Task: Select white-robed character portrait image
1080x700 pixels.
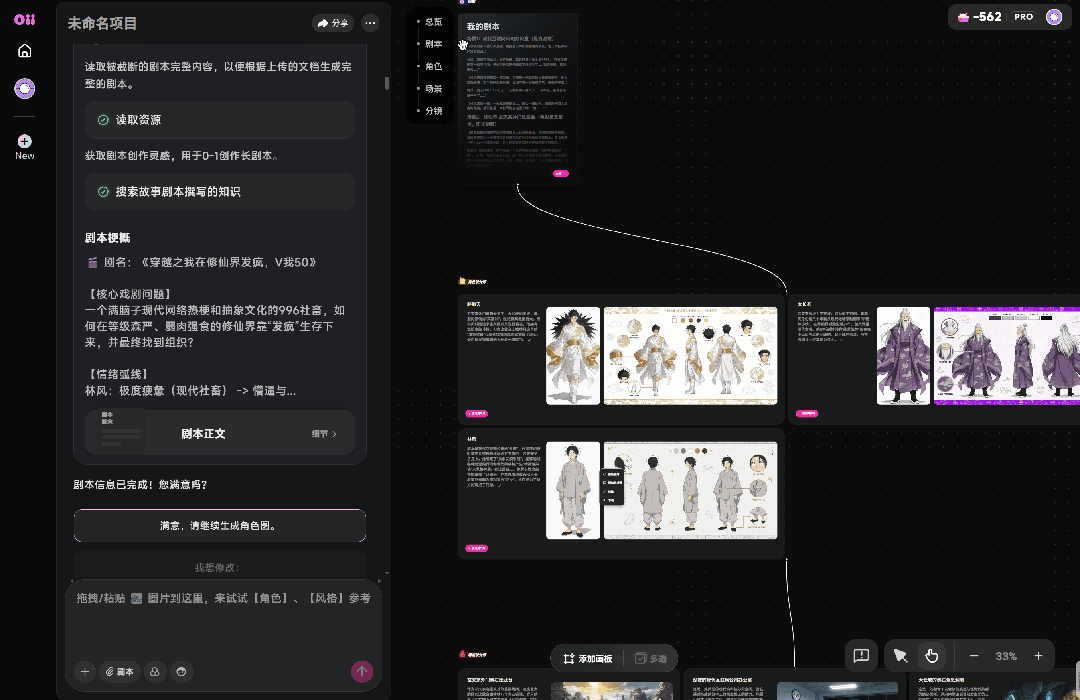Action: point(573,356)
